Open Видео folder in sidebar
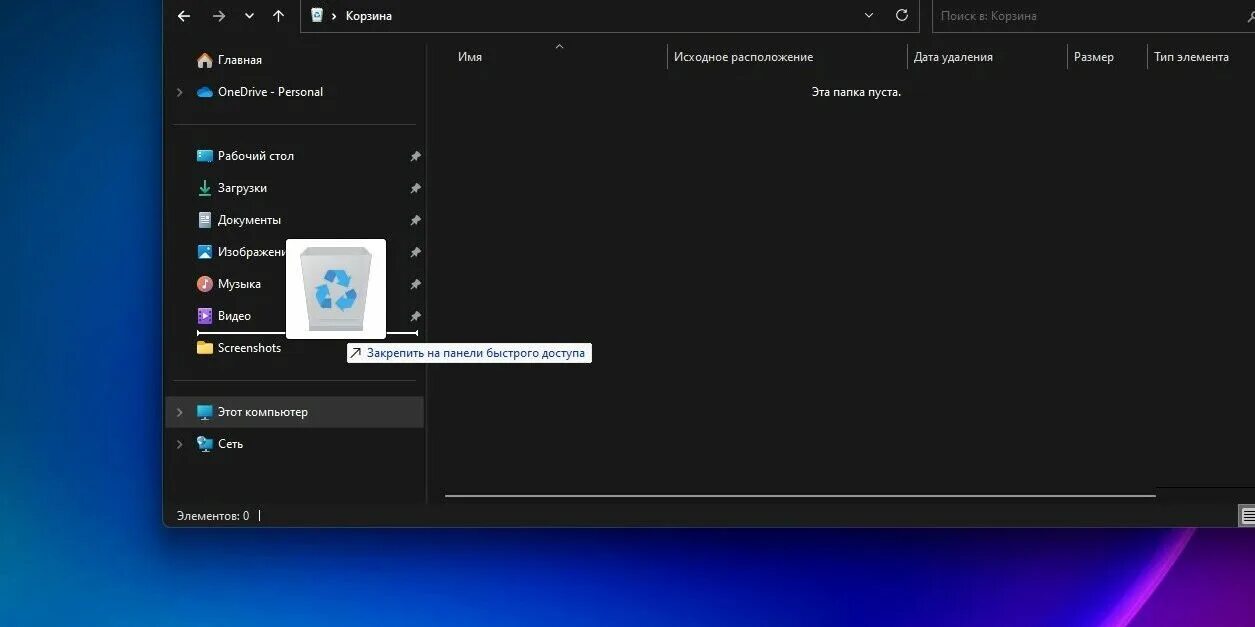 click(x=234, y=316)
